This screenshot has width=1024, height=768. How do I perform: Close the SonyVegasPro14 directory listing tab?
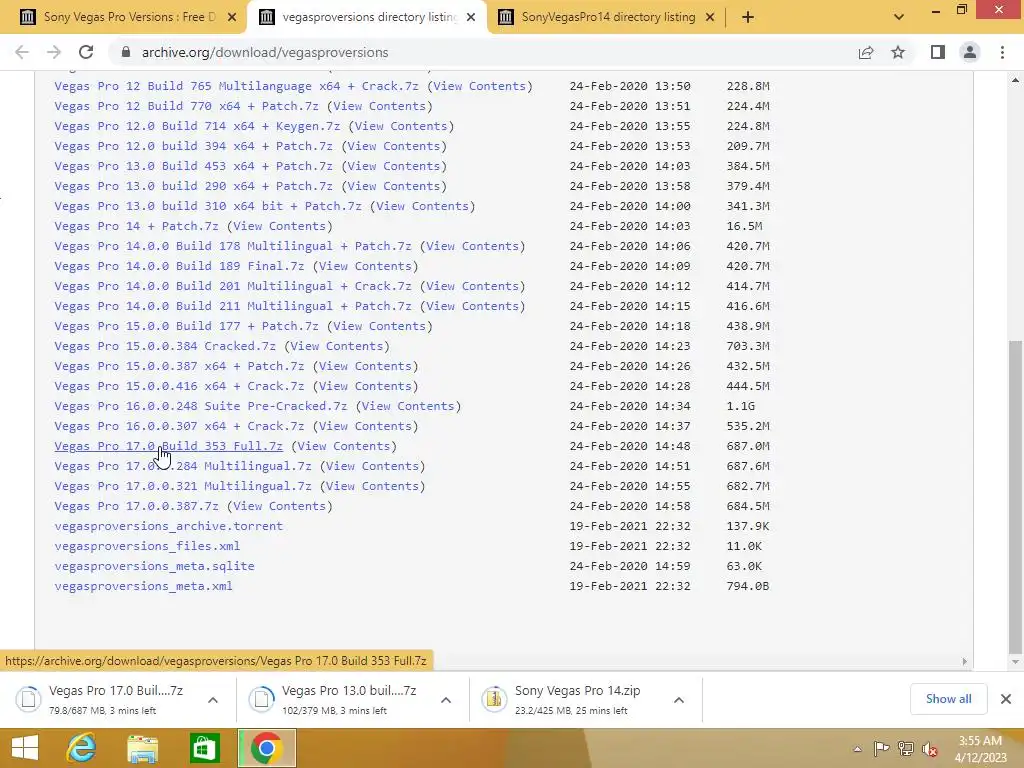click(710, 17)
